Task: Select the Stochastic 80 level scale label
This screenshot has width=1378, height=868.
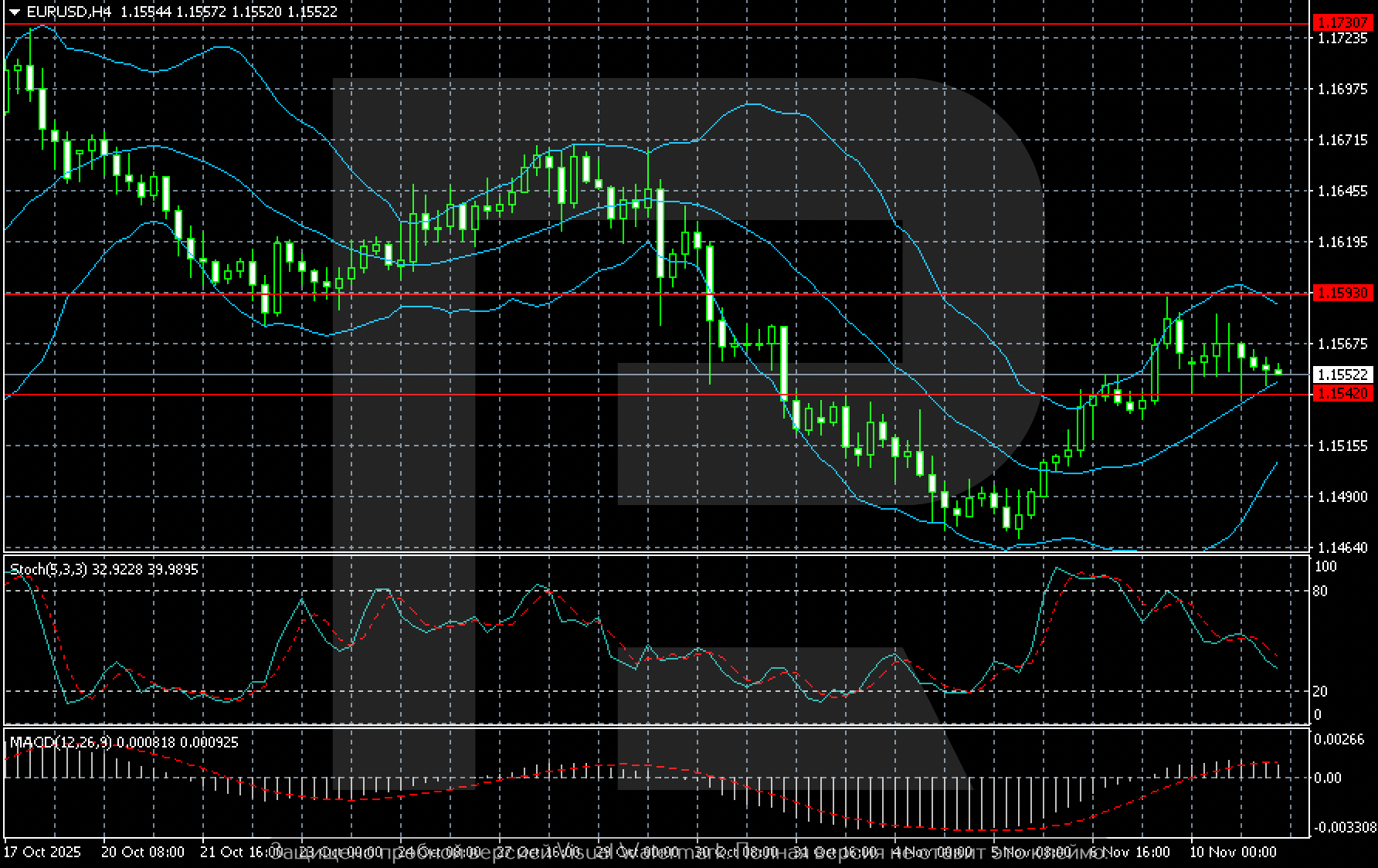Action: coord(1321,592)
